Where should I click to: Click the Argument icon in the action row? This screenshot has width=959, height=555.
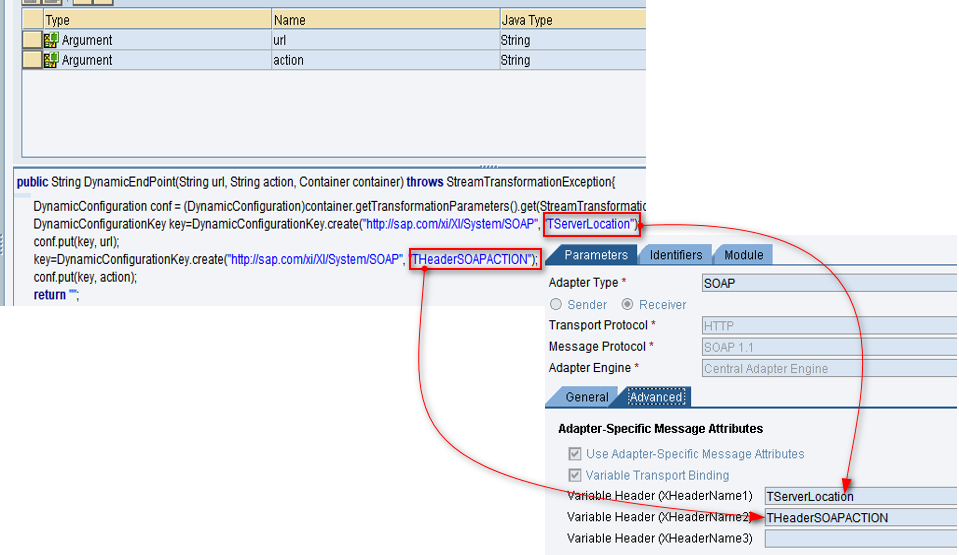(51, 61)
